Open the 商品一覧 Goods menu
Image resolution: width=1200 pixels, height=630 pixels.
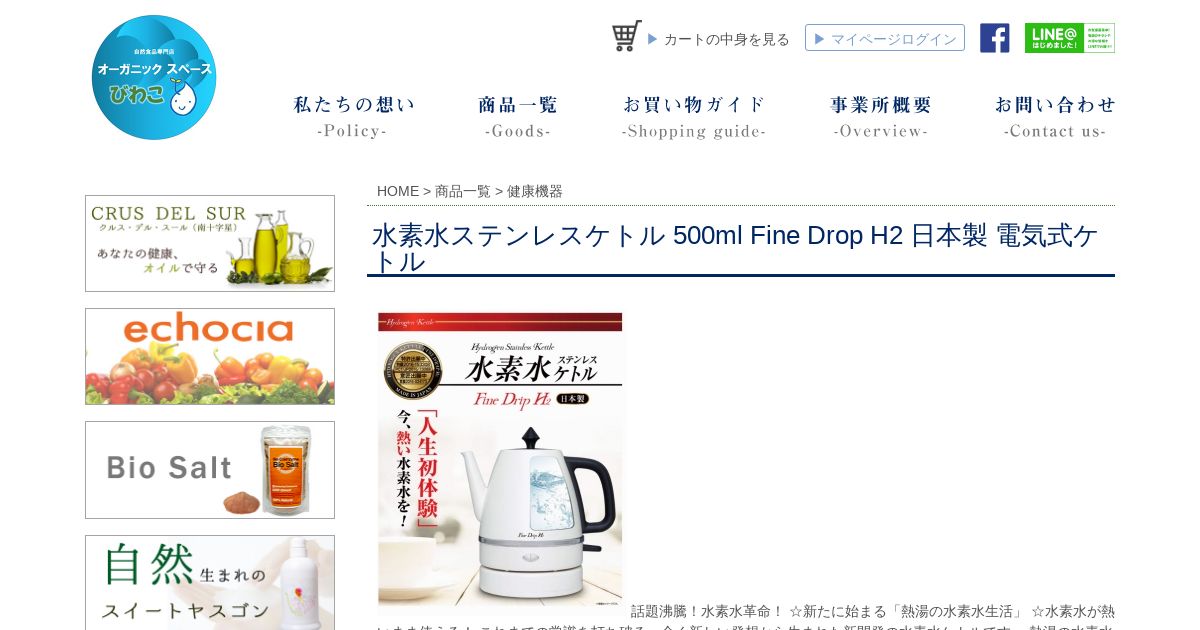[x=518, y=117]
